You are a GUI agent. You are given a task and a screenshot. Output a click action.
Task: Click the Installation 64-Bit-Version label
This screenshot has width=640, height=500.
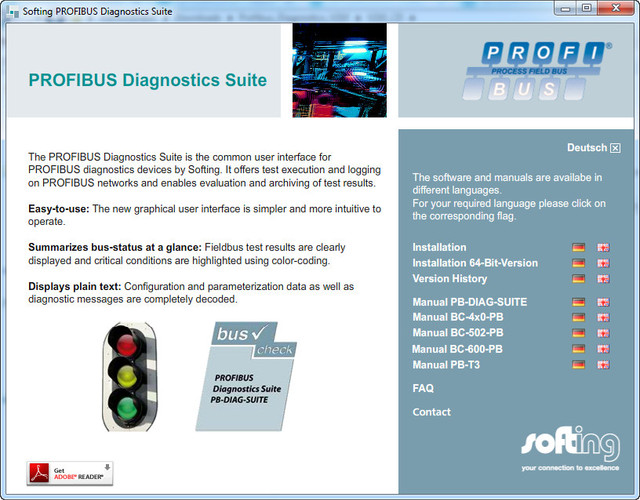(x=475, y=263)
